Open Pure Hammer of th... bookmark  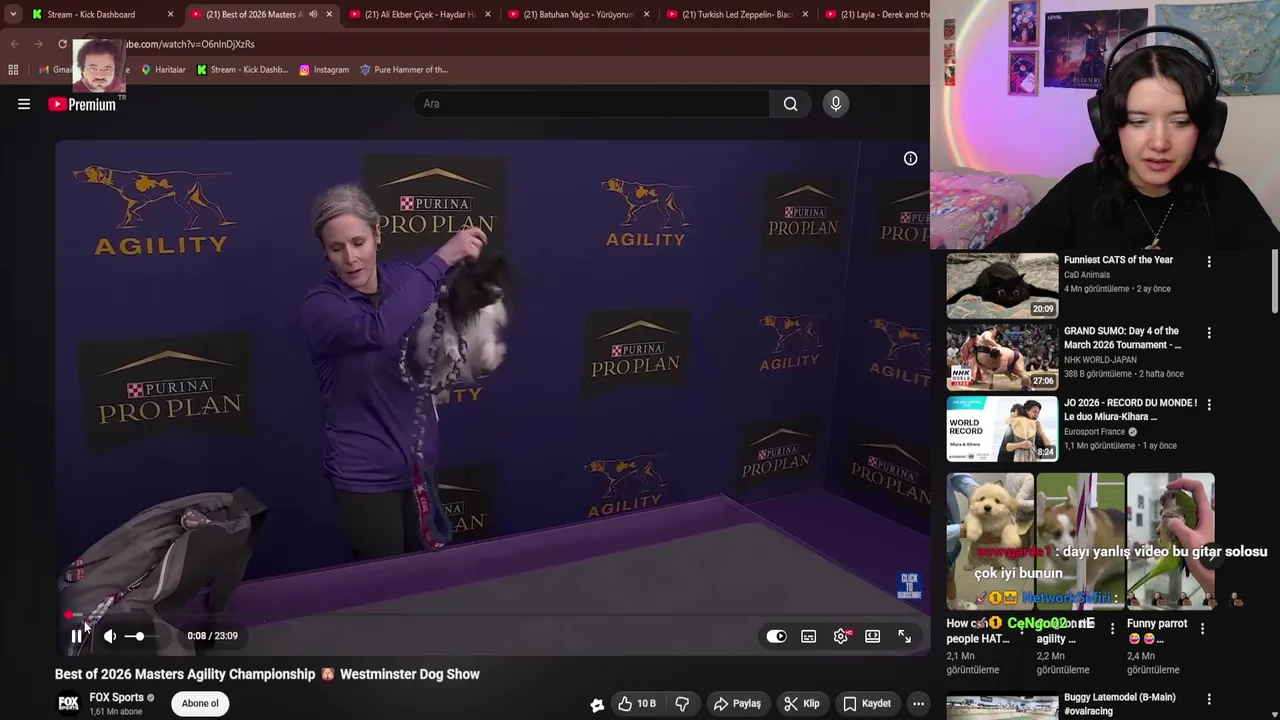(x=404, y=70)
